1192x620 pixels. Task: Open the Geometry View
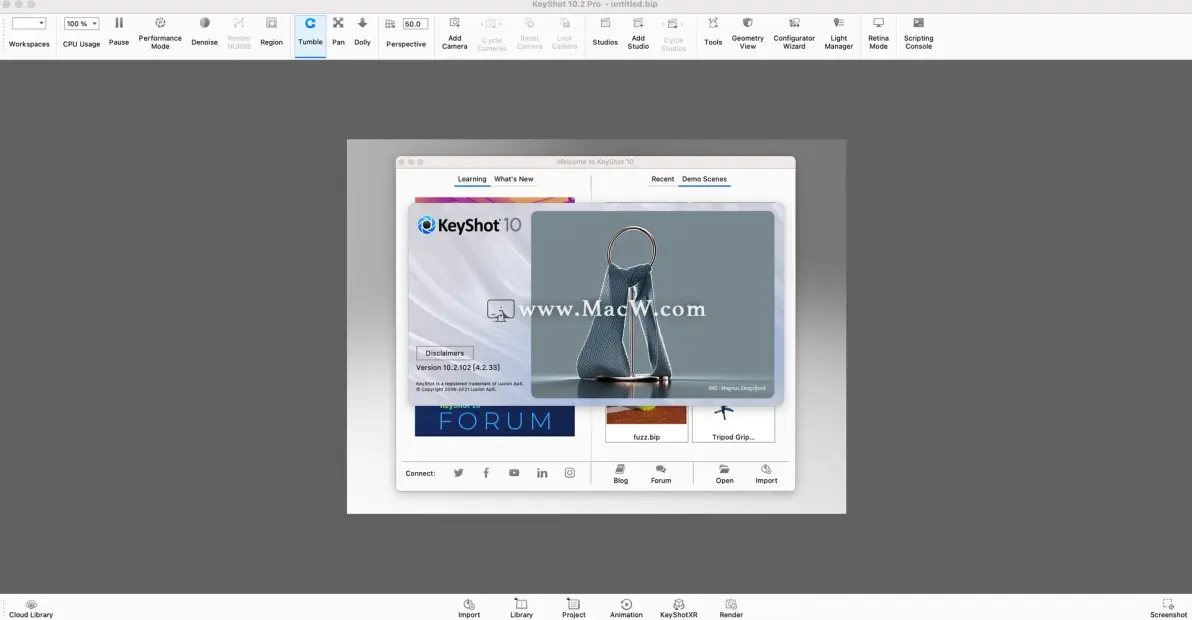click(747, 33)
